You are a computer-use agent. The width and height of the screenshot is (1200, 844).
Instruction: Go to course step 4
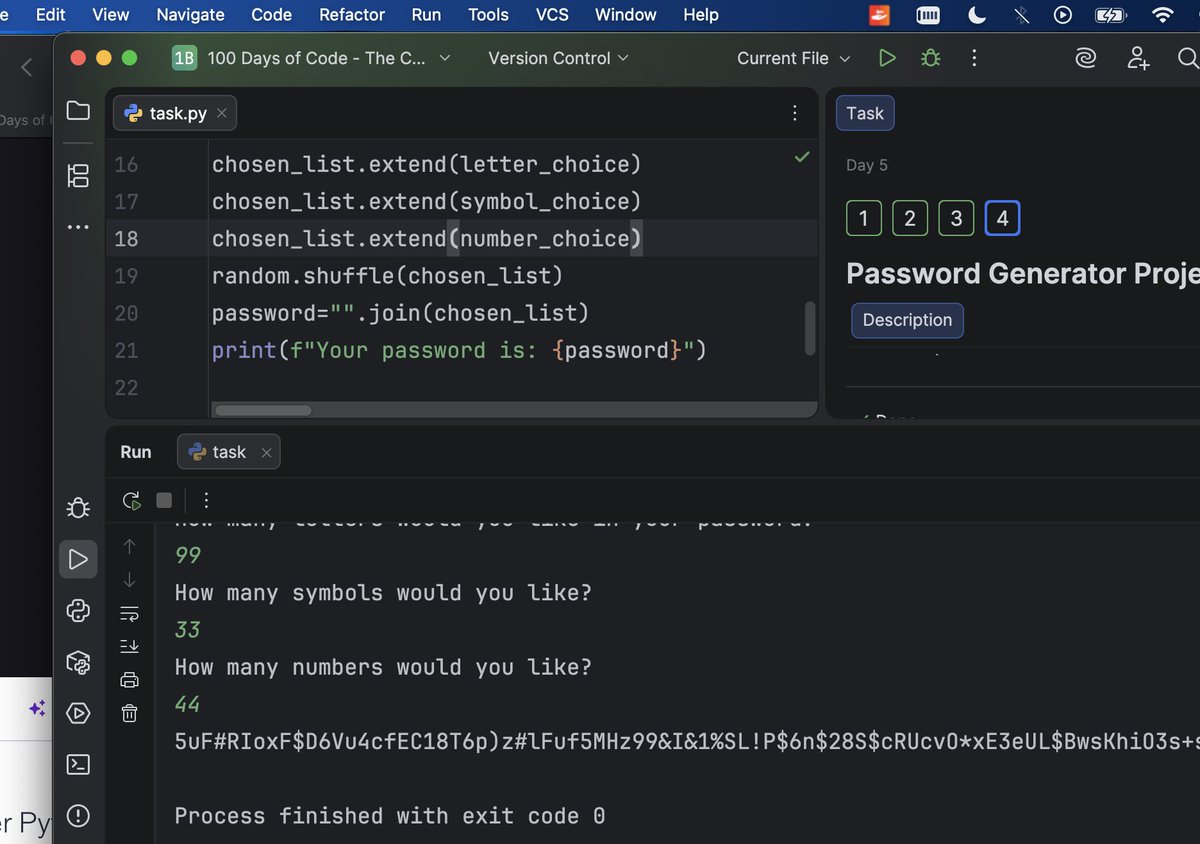(x=1002, y=218)
